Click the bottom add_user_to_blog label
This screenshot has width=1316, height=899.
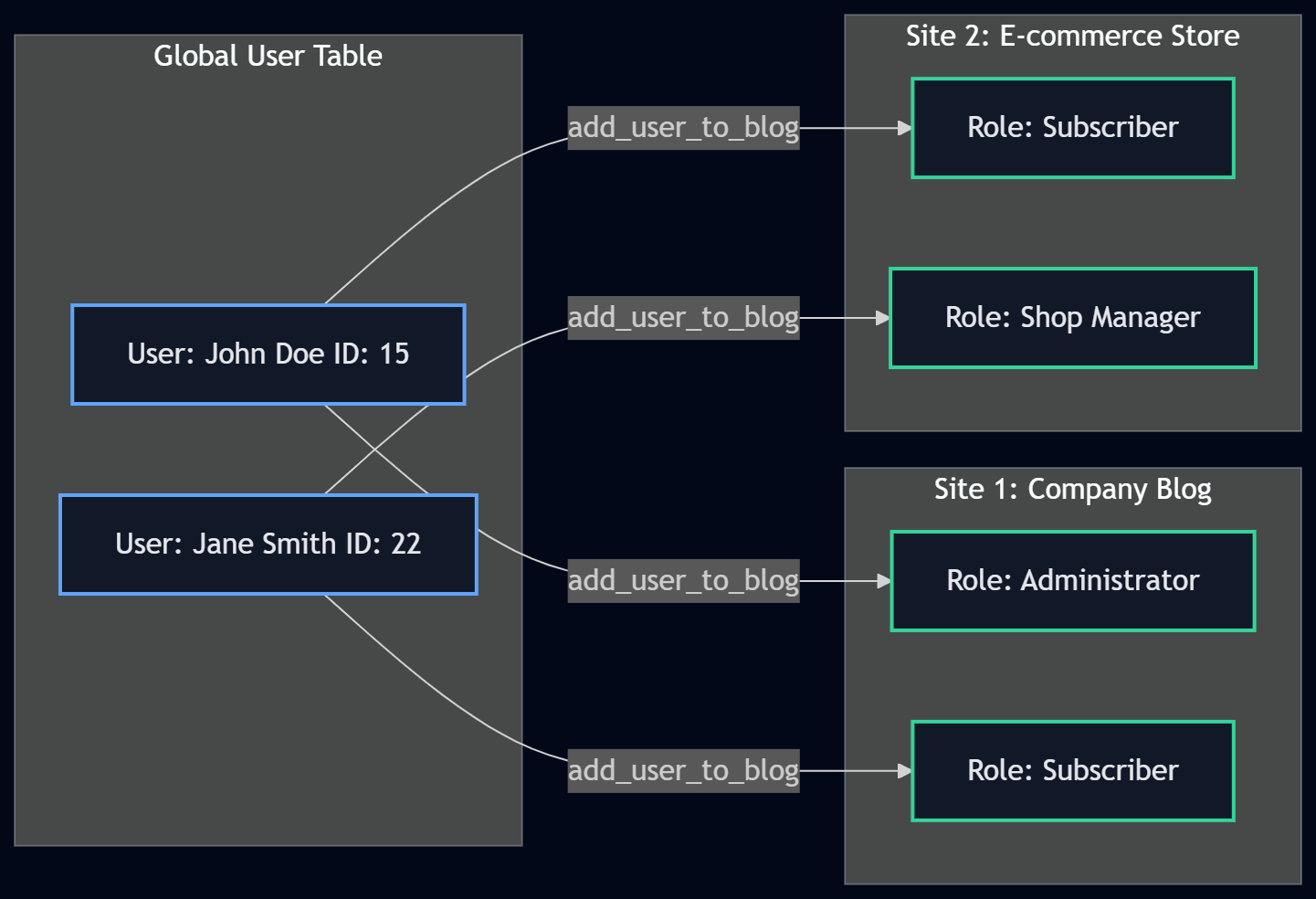683,770
